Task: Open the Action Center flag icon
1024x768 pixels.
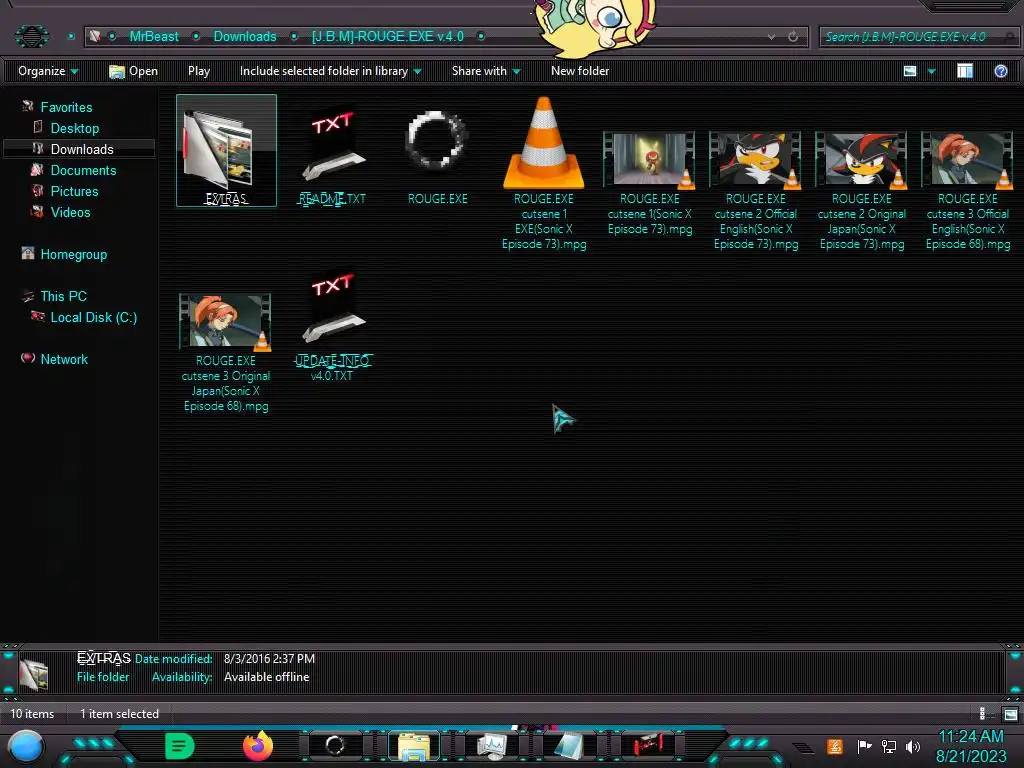Action: coord(864,746)
